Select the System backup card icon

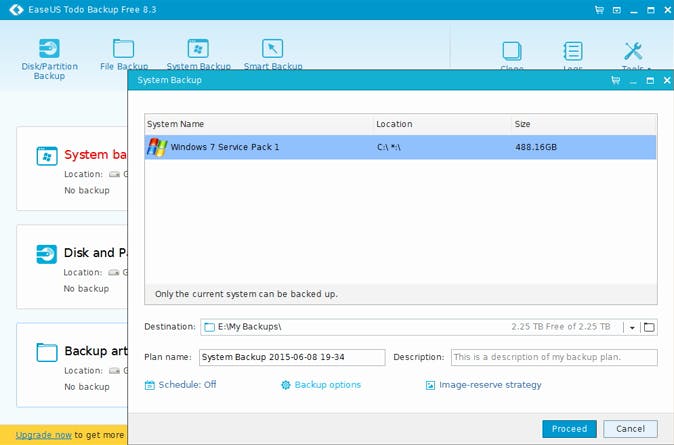click(x=47, y=156)
